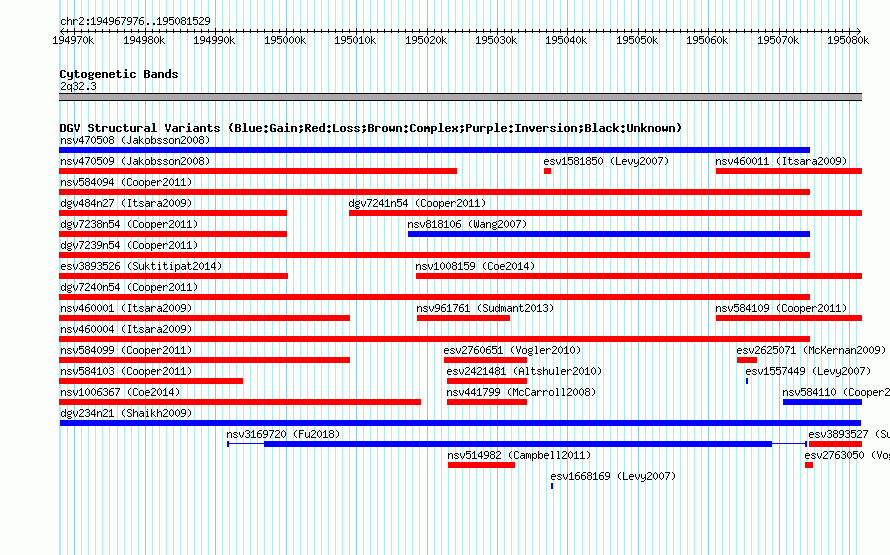Screen dimensions: 890x555
Task: Click the 194970k ruler tick label
Action: click(x=73, y=40)
